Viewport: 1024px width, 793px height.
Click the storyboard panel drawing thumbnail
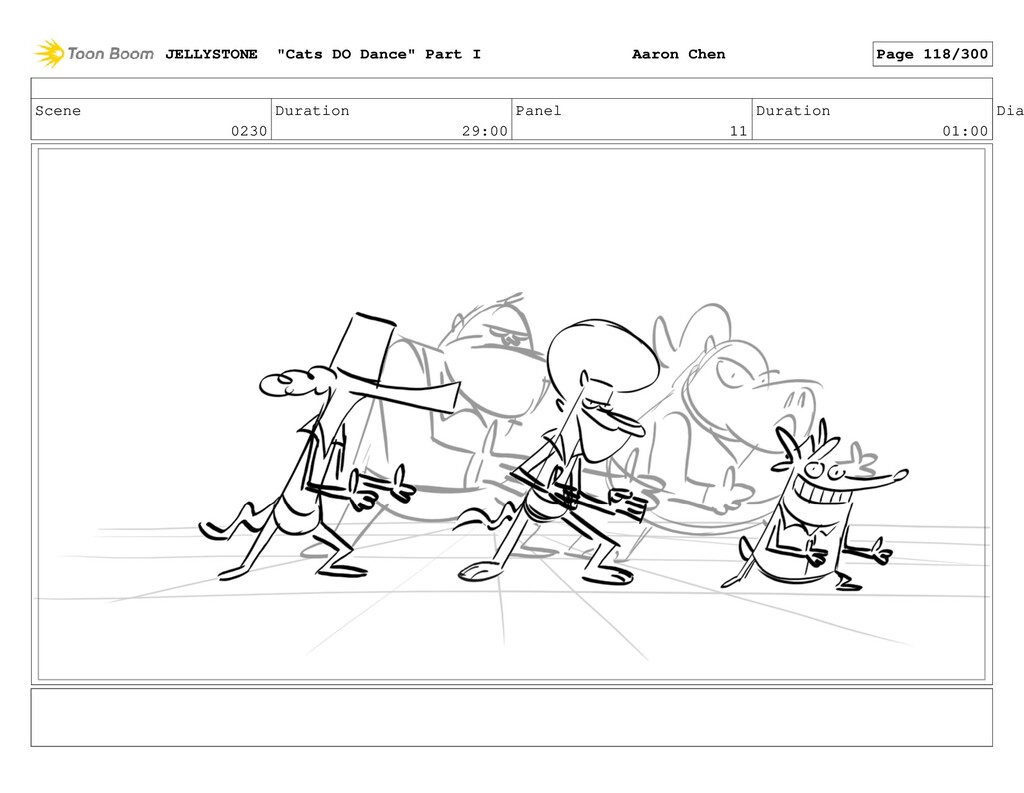pos(511,414)
